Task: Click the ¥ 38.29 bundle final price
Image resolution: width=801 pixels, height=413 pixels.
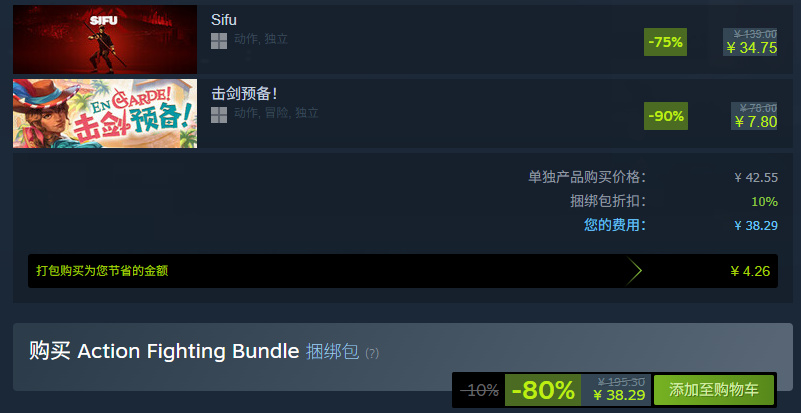Action: 619,395
